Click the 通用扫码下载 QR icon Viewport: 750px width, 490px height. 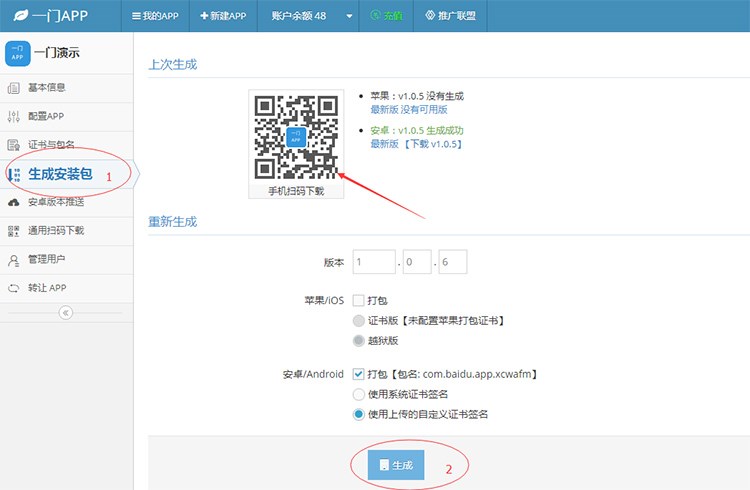click(x=14, y=231)
